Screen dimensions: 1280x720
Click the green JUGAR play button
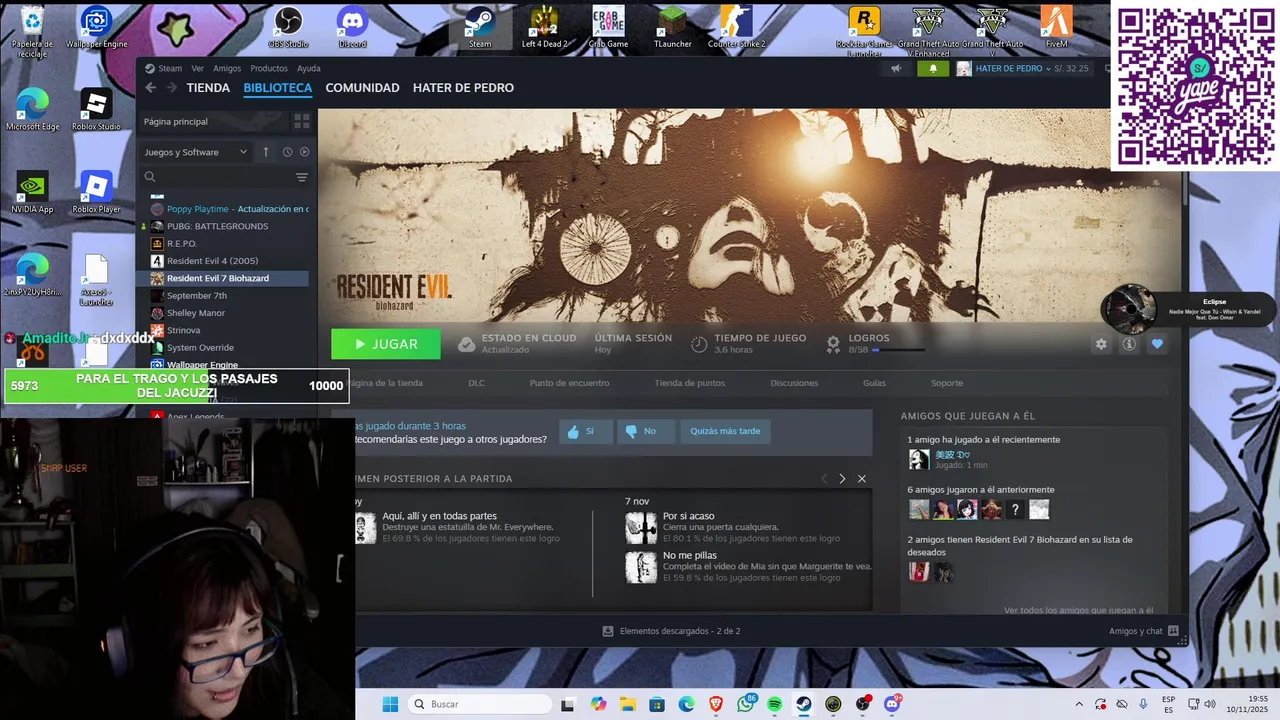[386, 344]
